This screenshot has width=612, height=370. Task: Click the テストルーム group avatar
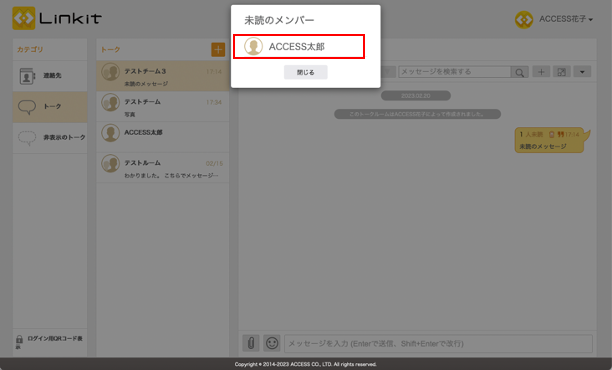(110, 164)
